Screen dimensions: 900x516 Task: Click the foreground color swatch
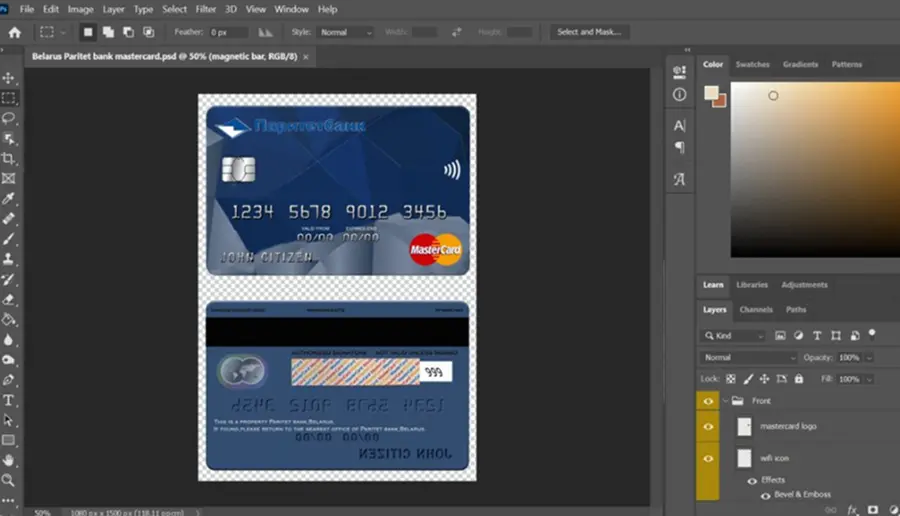point(711,92)
